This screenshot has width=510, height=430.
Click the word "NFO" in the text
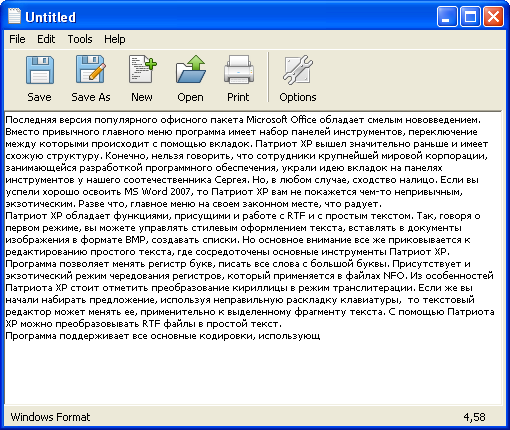coord(394,276)
